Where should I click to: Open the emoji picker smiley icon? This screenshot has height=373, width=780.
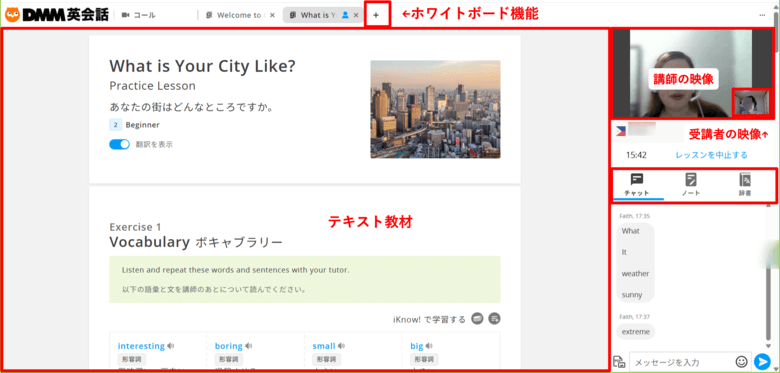pyautogui.click(x=741, y=361)
